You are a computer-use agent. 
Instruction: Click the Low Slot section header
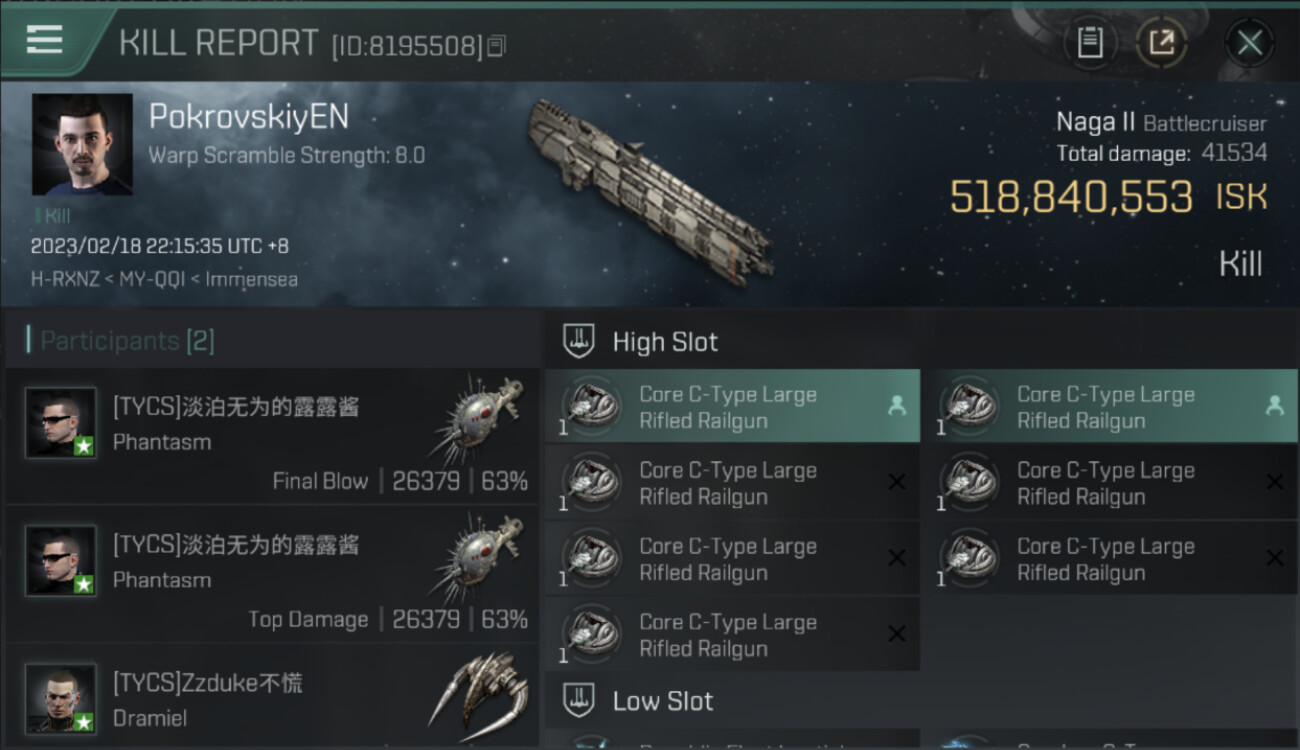click(663, 701)
